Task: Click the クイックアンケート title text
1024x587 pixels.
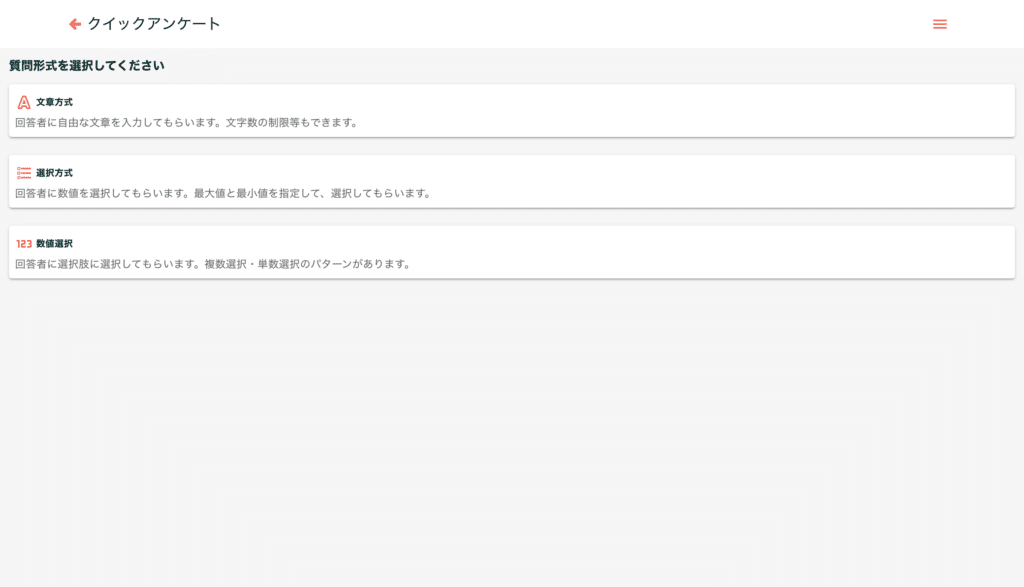Action: [154, 24]
